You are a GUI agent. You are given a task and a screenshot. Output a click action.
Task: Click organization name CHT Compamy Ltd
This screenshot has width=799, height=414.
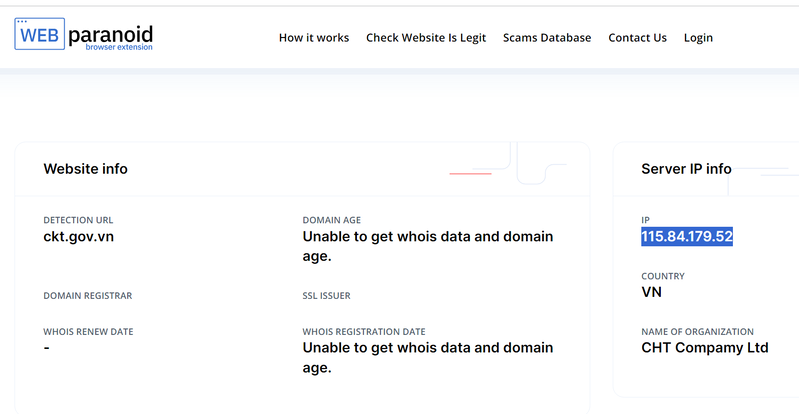point(704,348)
